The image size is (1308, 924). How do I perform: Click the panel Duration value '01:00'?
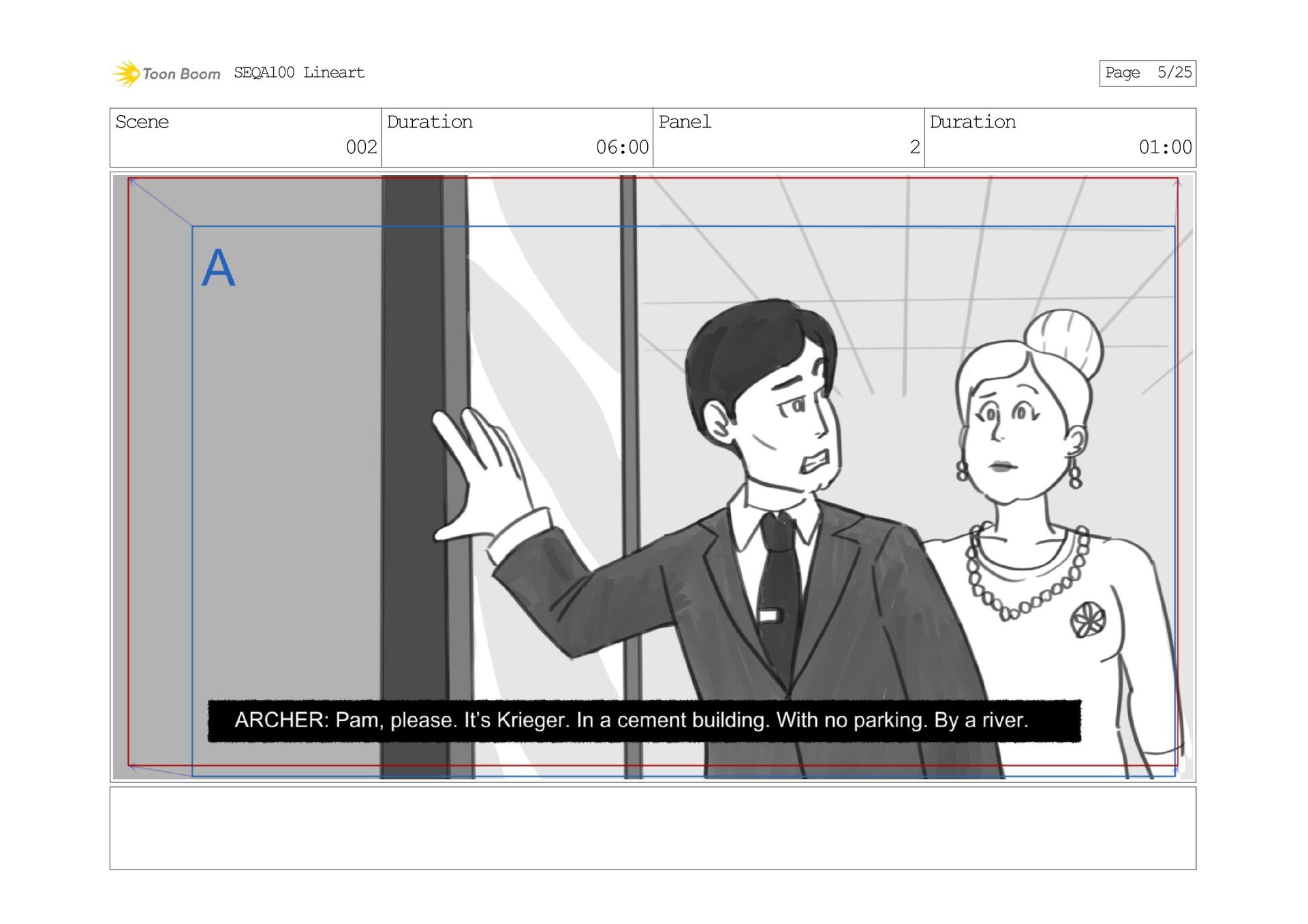(1165, 147)
